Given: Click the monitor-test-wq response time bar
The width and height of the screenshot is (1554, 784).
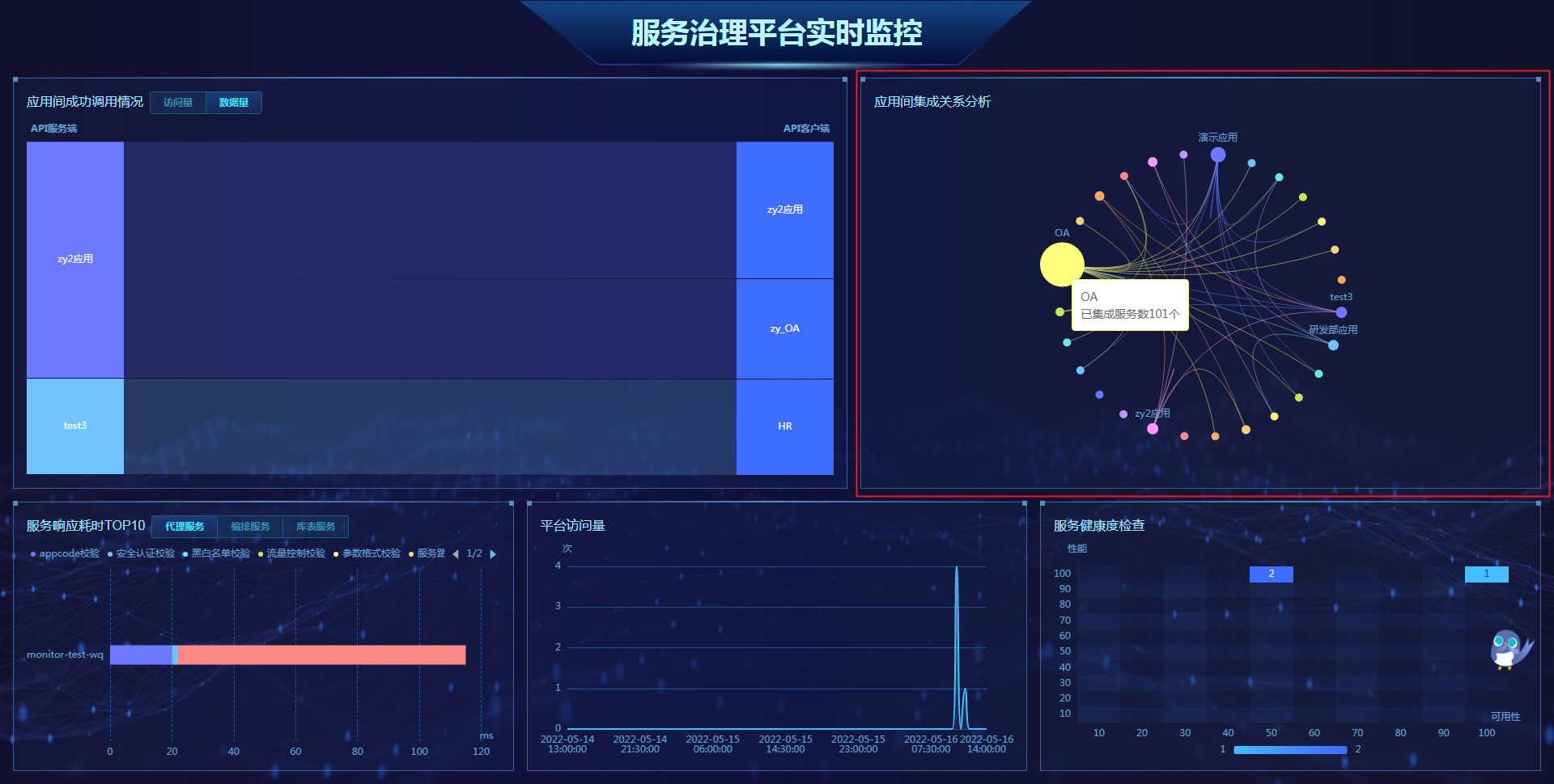Looking at the screenshot, I should click(x=287, y=655).
